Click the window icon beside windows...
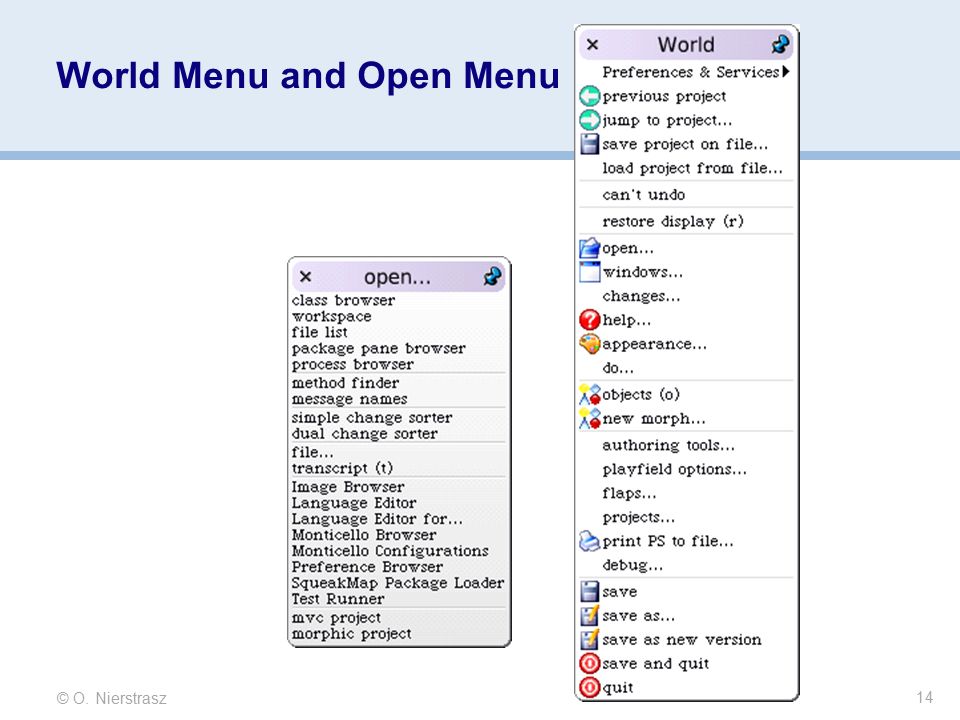 coord(590,272)
